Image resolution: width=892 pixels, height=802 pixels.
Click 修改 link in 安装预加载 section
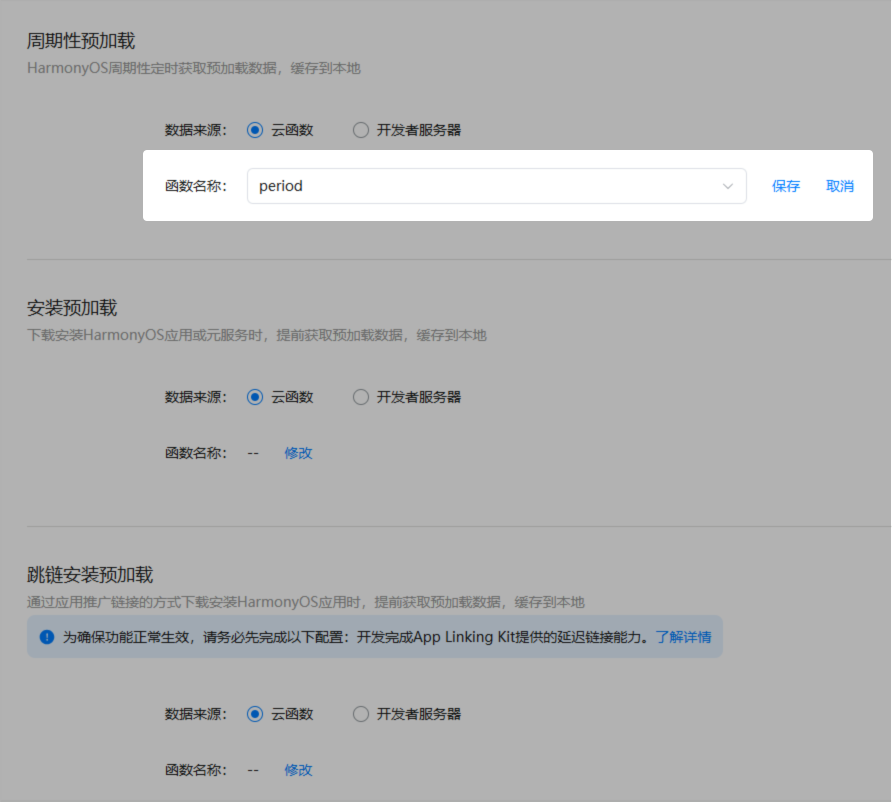tap(298, 453)
